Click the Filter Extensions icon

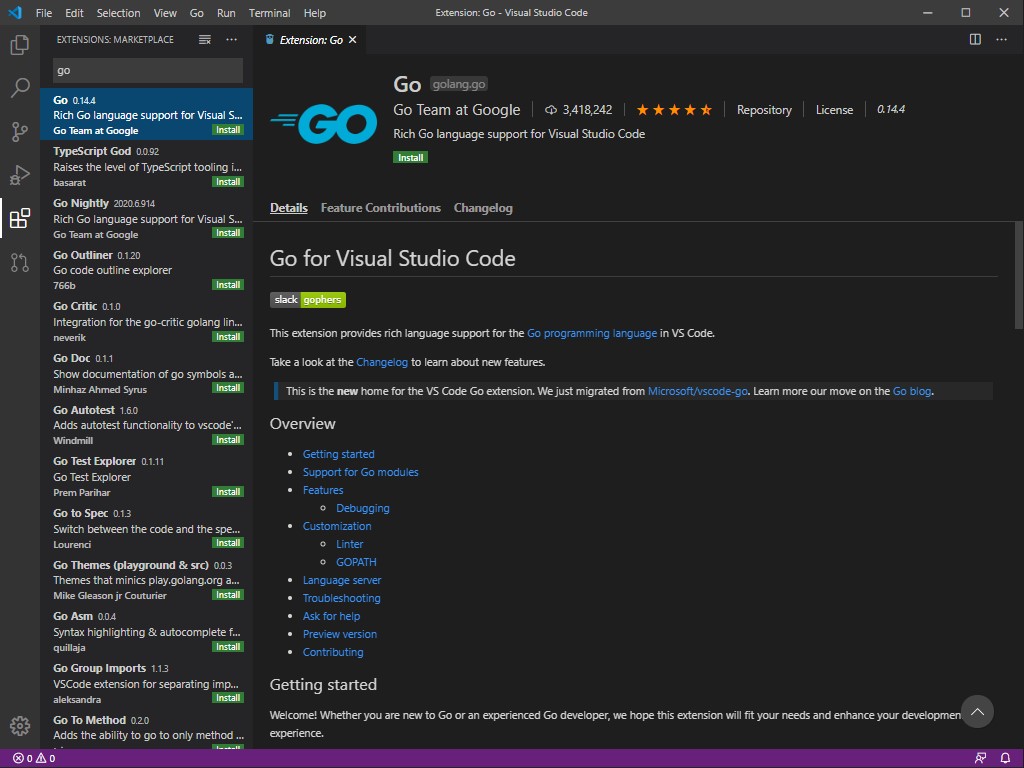(204, 40)
